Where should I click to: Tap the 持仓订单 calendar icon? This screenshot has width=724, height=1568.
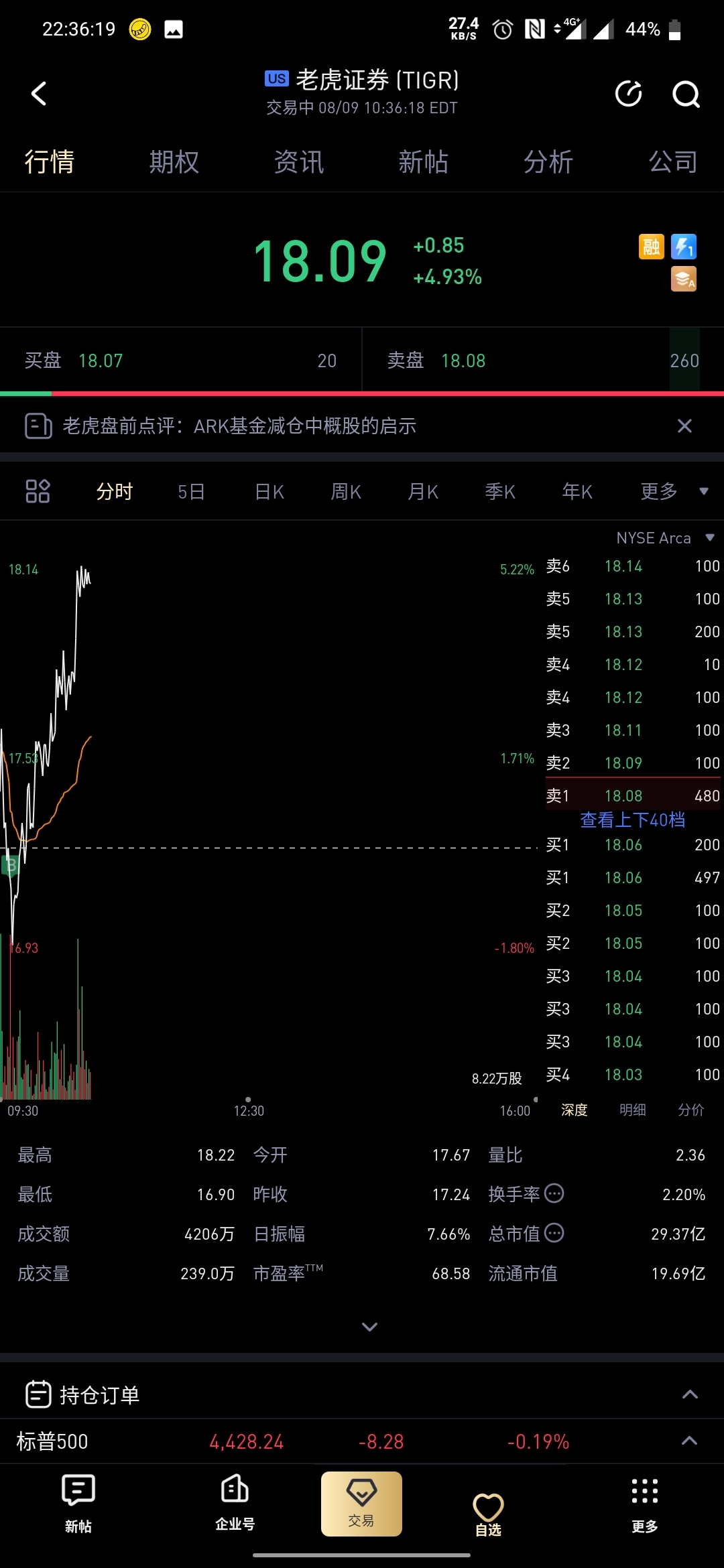coord(38,1394)
